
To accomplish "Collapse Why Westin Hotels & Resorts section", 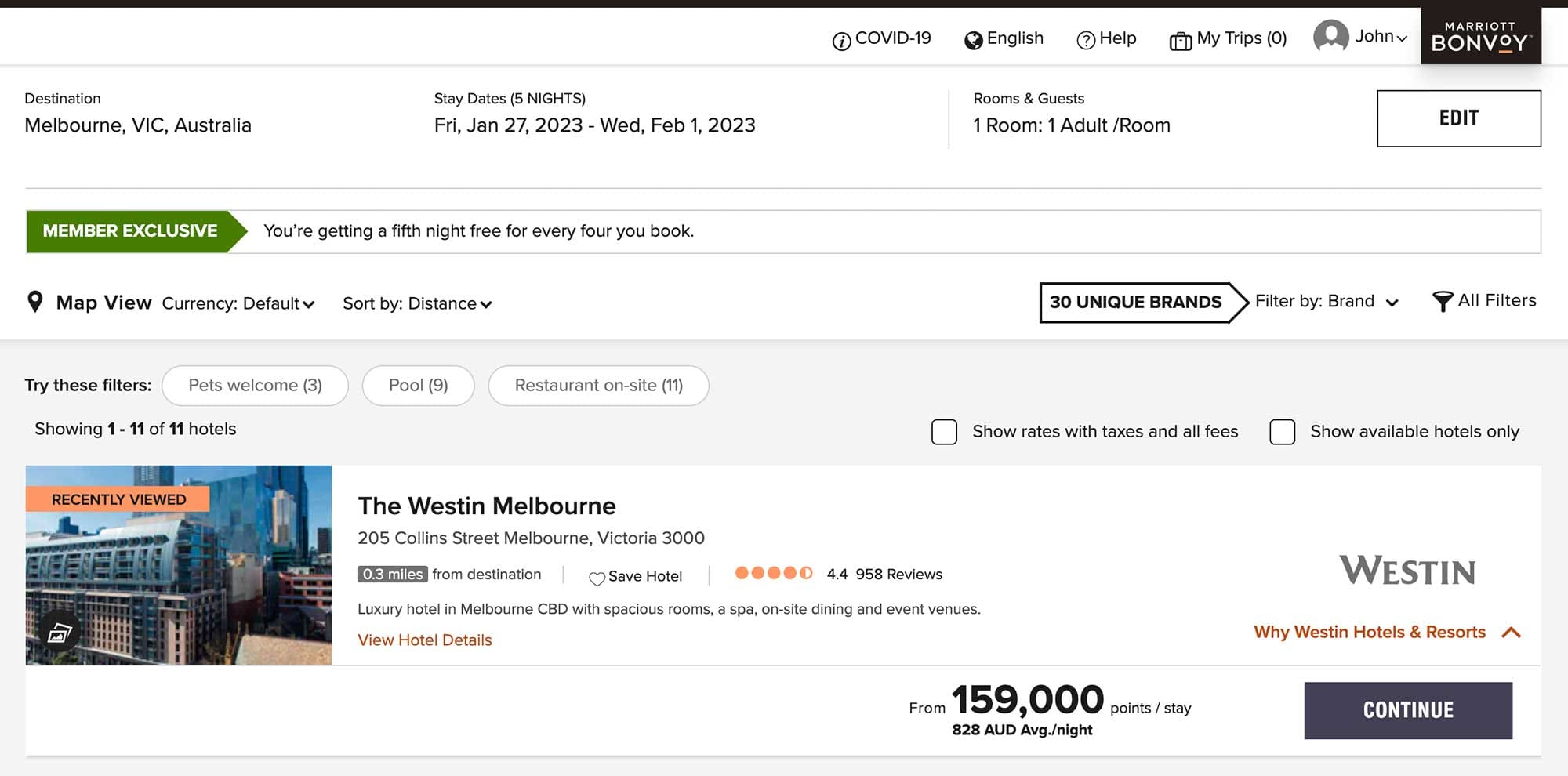I will point(1511,633).
